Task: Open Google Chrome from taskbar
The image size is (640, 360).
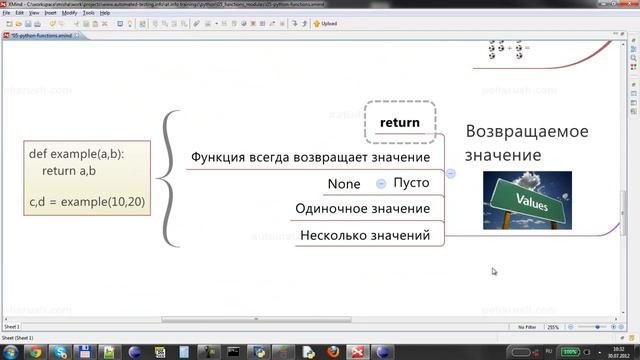Action: click(35, 352)
